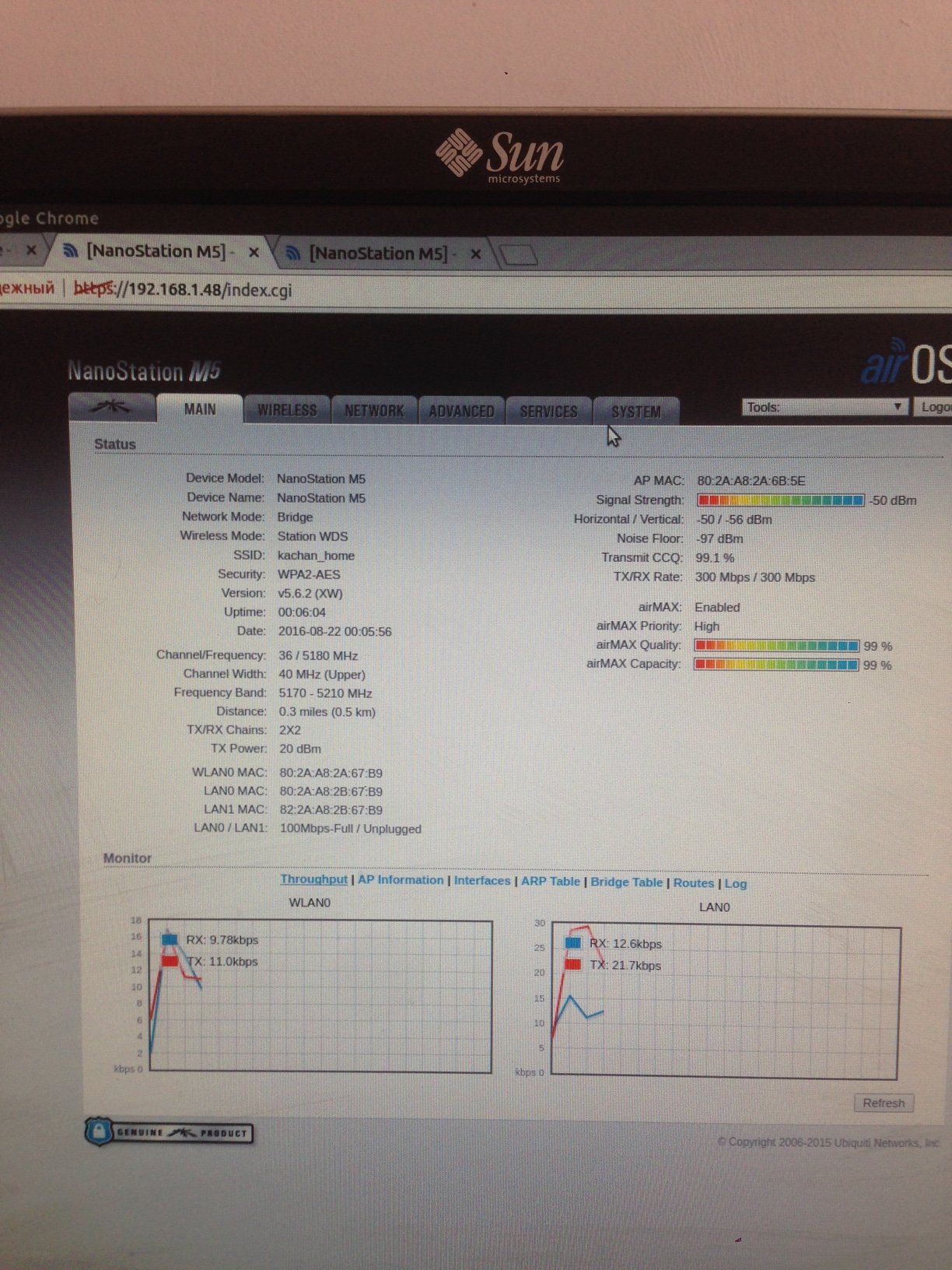Click the Horizontal / Vertical value -50 / -56 dBm
Image resolution: width=952 pixels, height=1270 pixels.
(x=734, y=520)
